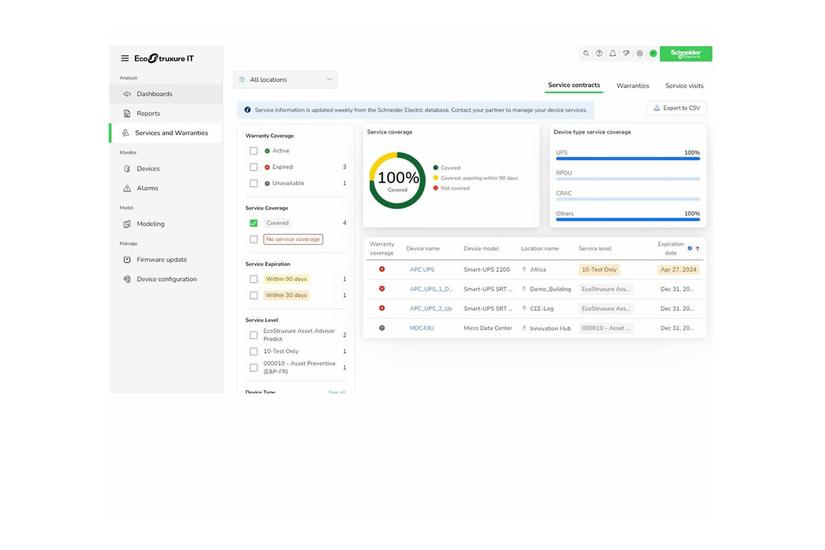Click See all under Device Type
This screenshot has width=825, height=550.
(337, 392)
